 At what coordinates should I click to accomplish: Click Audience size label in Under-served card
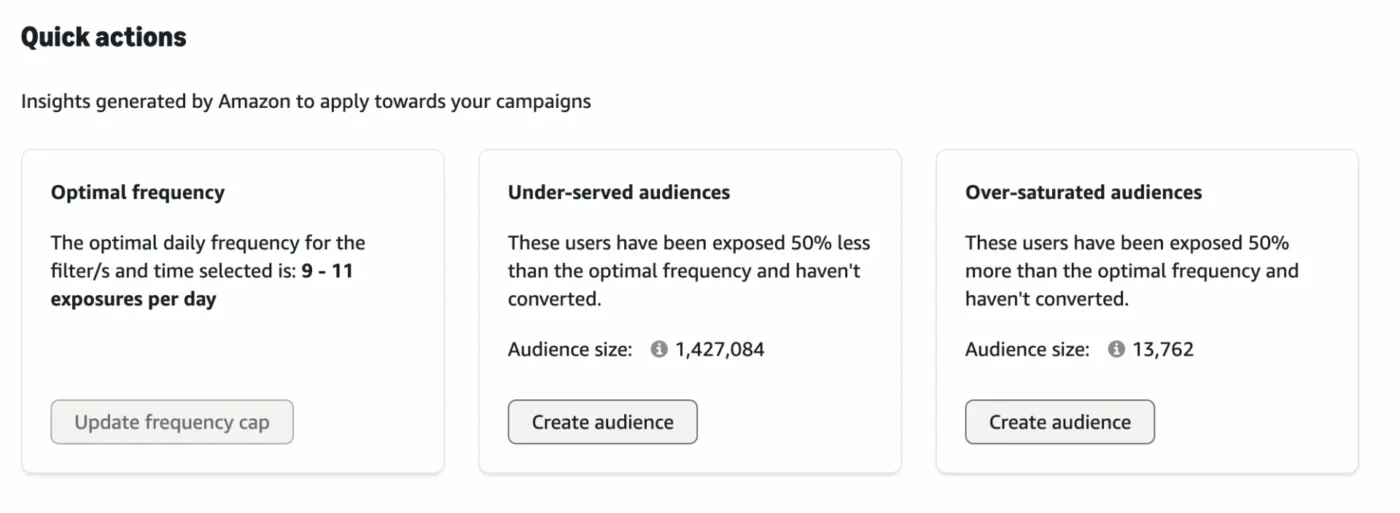coord(570,350)
